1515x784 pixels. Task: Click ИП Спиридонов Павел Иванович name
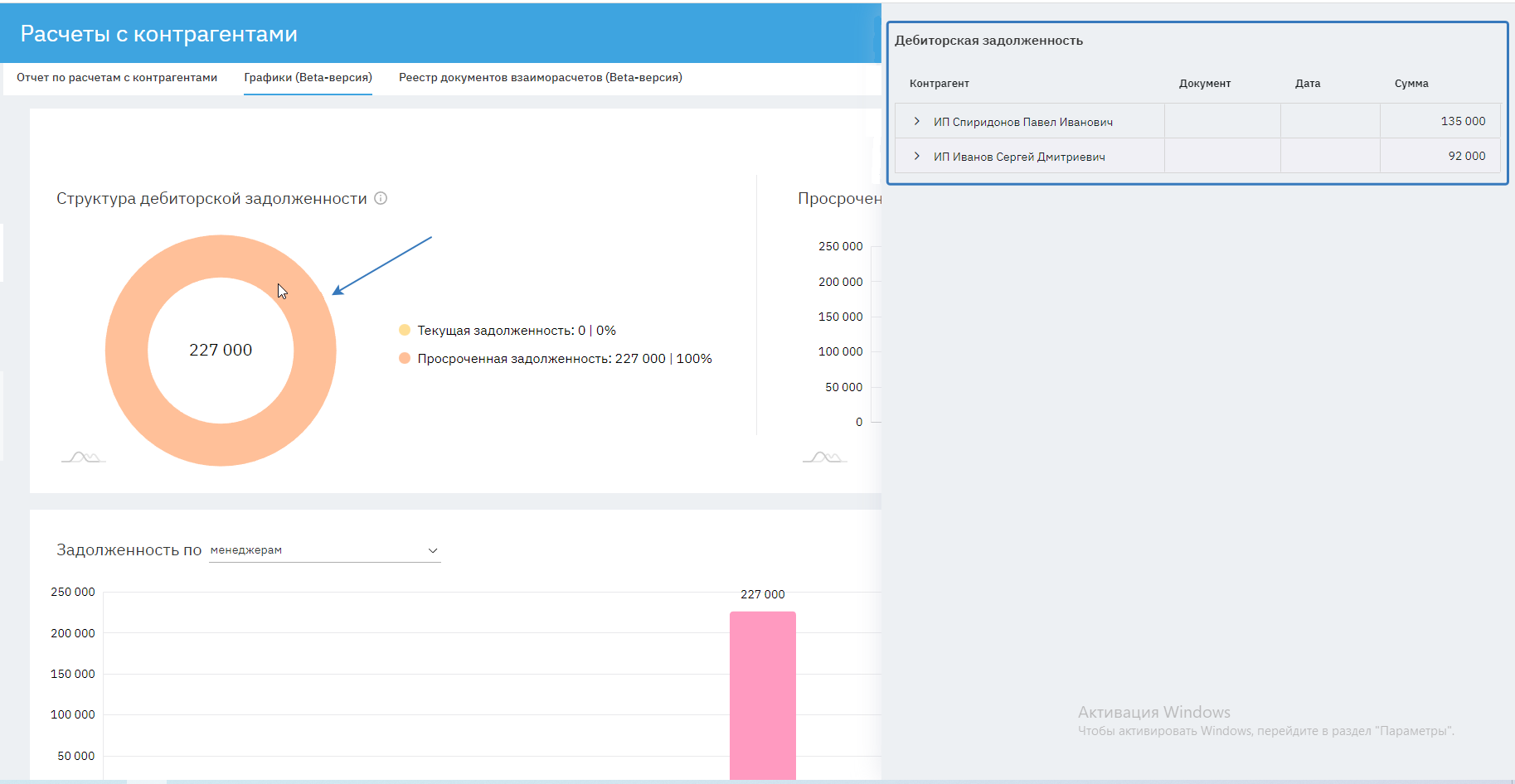[x=1022, y=122]
